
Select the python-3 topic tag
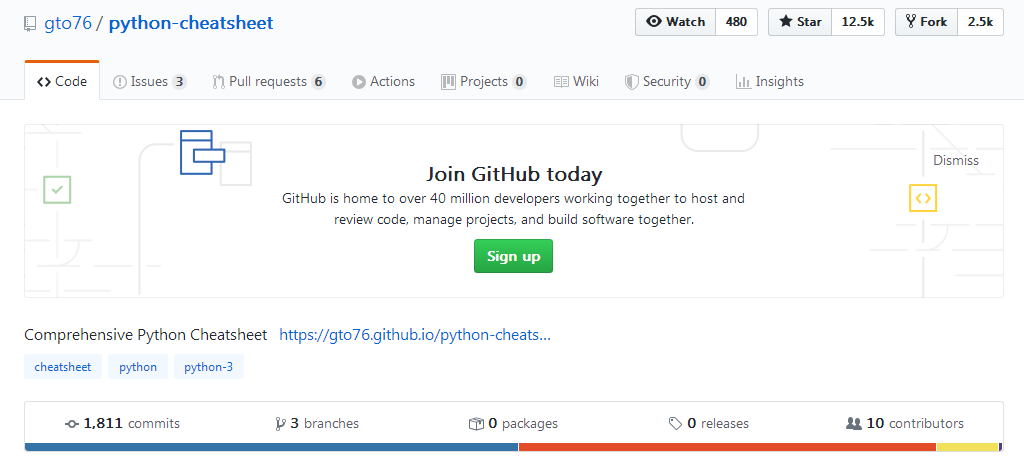click(209, 367)
